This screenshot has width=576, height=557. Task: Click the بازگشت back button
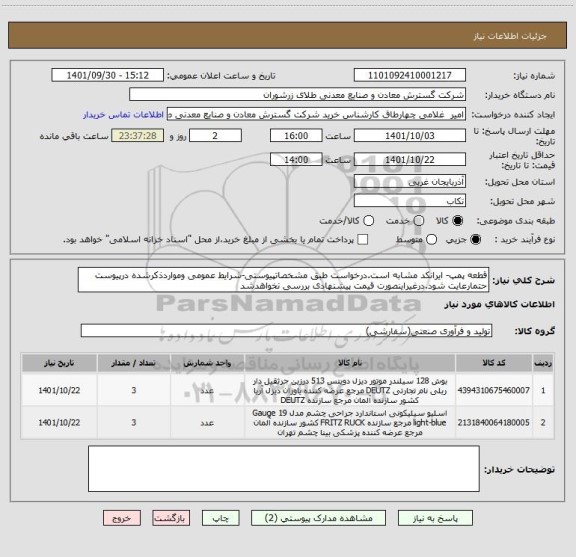(x=171, y=518)
